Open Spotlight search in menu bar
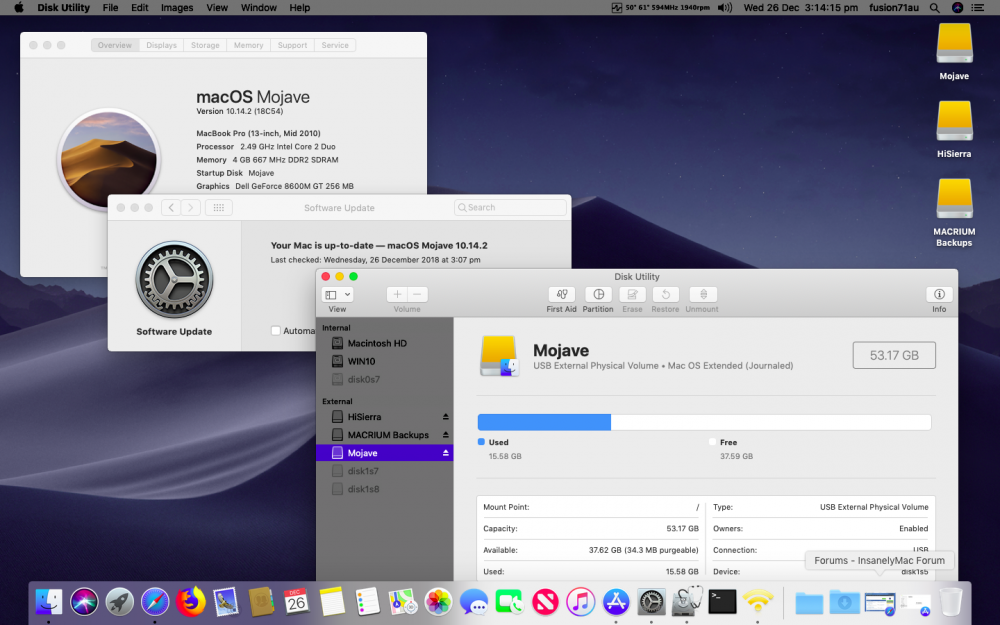Viewport: 1000px width, 625px height. [x=934, y=8]
